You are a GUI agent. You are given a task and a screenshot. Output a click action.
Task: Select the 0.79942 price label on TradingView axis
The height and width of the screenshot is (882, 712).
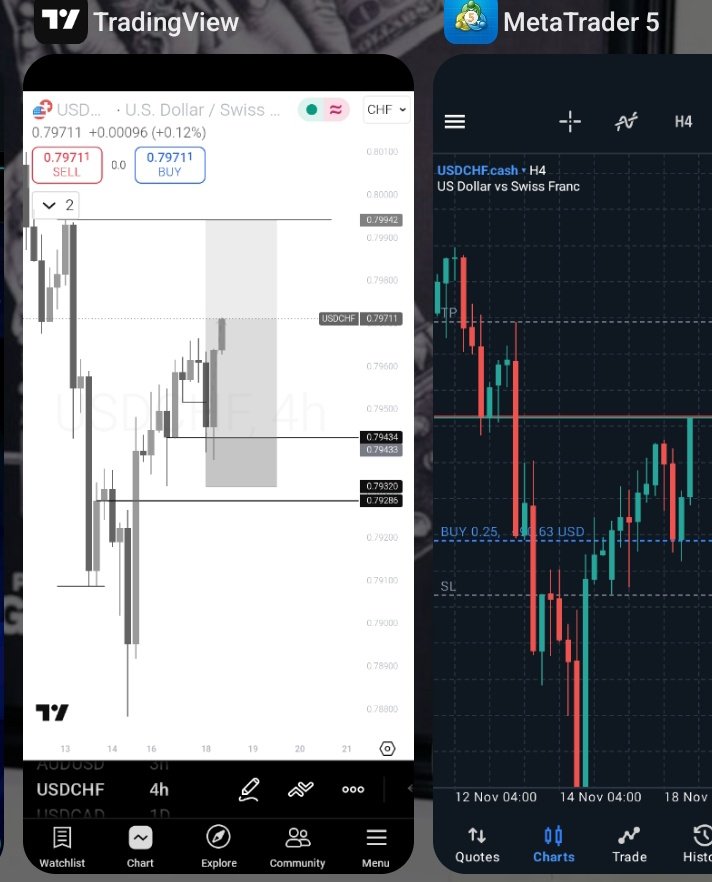coord(381,220)
